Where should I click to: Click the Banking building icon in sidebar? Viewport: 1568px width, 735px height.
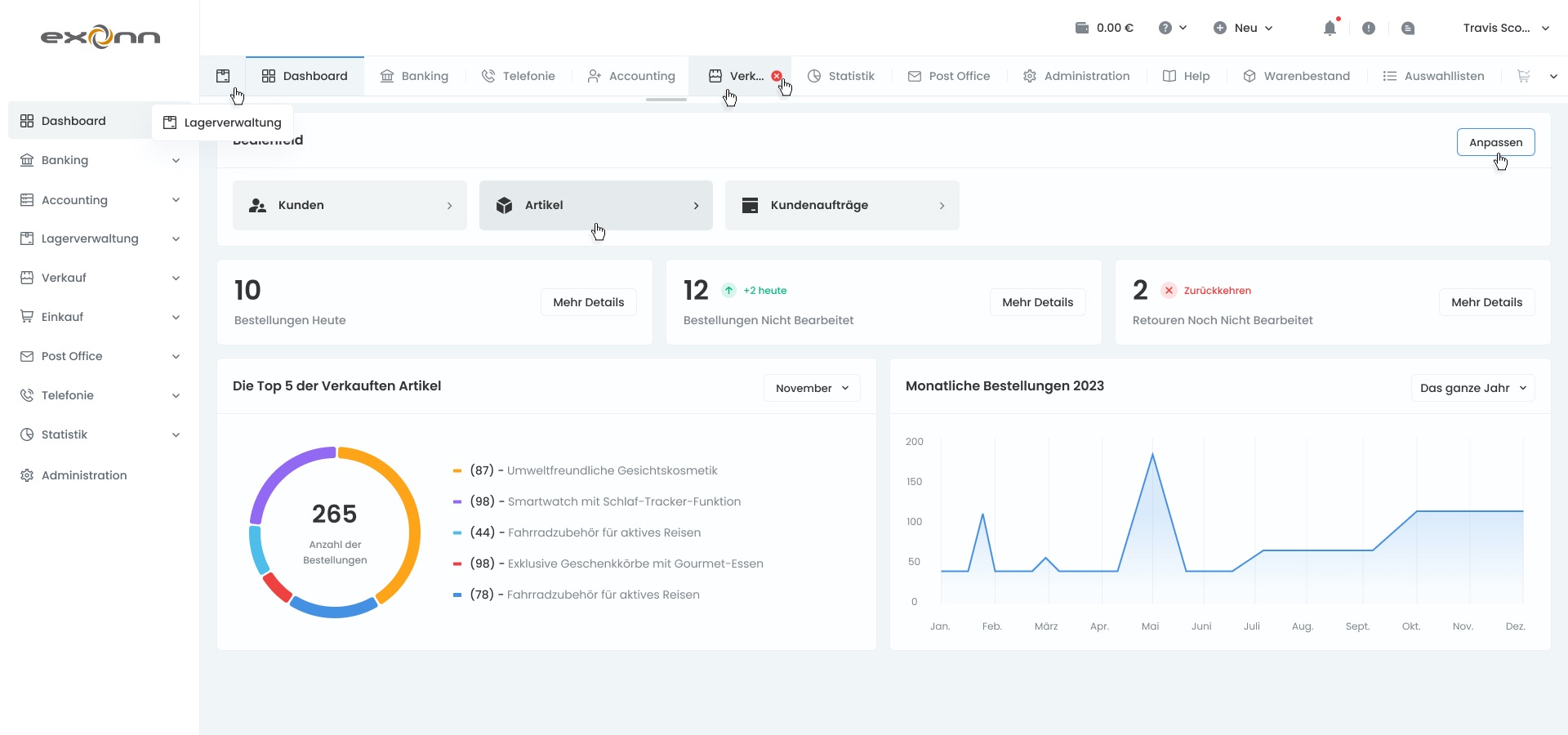pyautogui.click(x=27, y=160)
